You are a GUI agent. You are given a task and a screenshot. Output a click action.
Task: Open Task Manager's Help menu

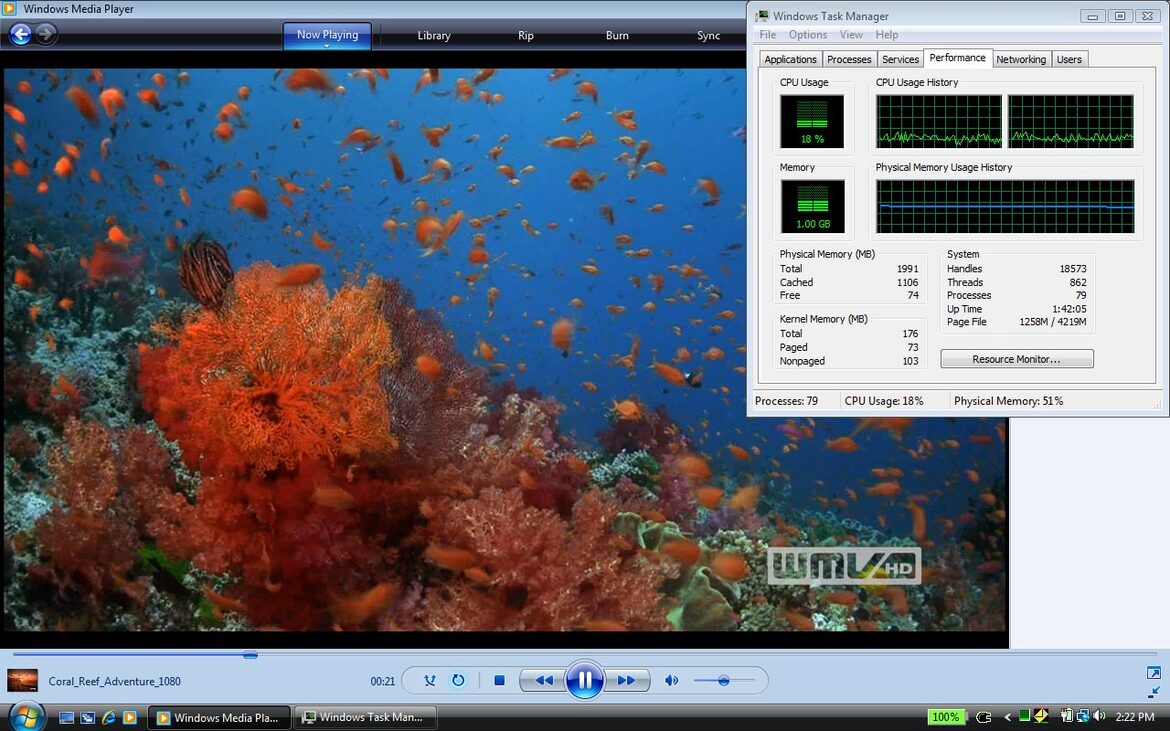click(x=886, y=35)
